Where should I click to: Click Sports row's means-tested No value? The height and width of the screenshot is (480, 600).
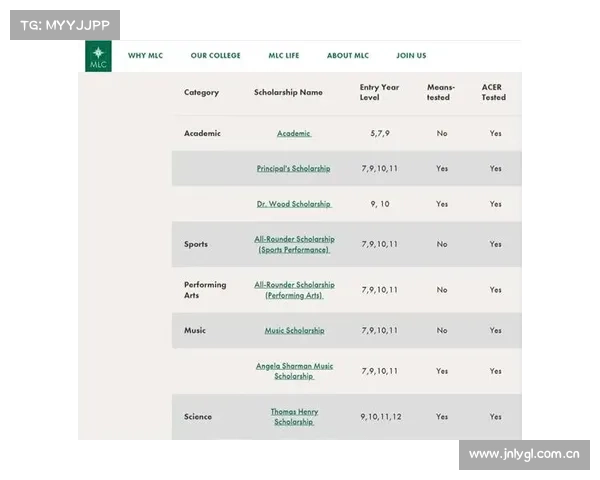442,244
